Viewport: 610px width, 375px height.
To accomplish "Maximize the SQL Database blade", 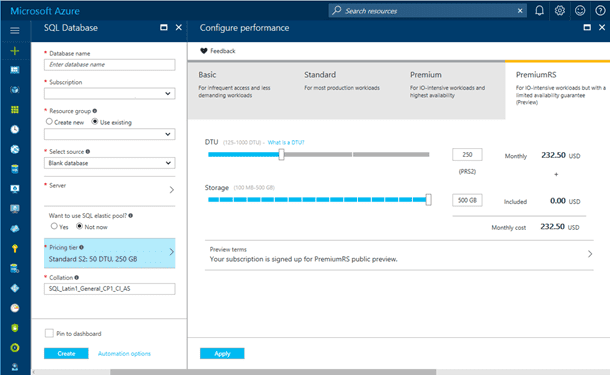I will [x=164, y=27].
